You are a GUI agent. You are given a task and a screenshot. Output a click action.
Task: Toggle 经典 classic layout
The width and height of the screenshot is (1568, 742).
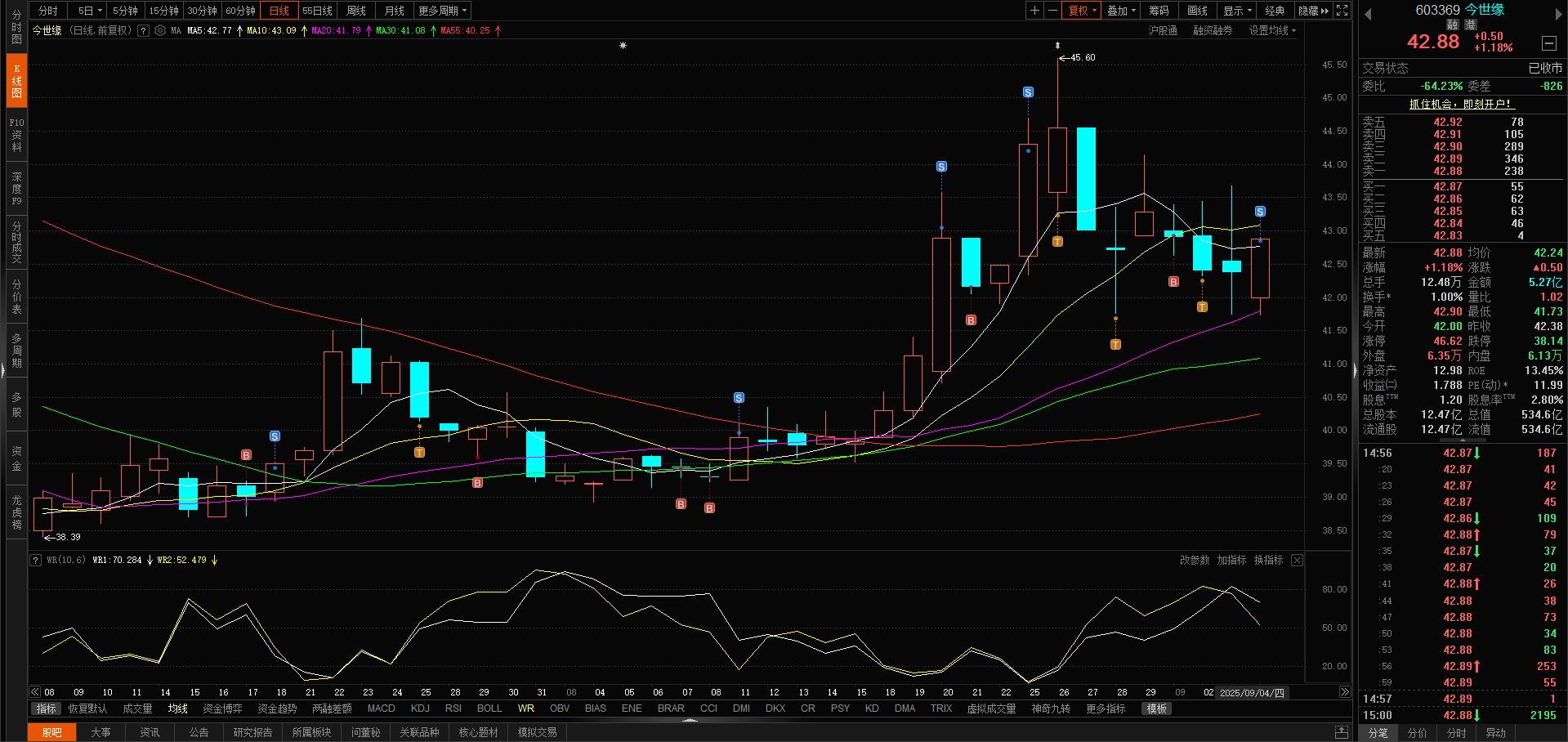(1275, 11)
